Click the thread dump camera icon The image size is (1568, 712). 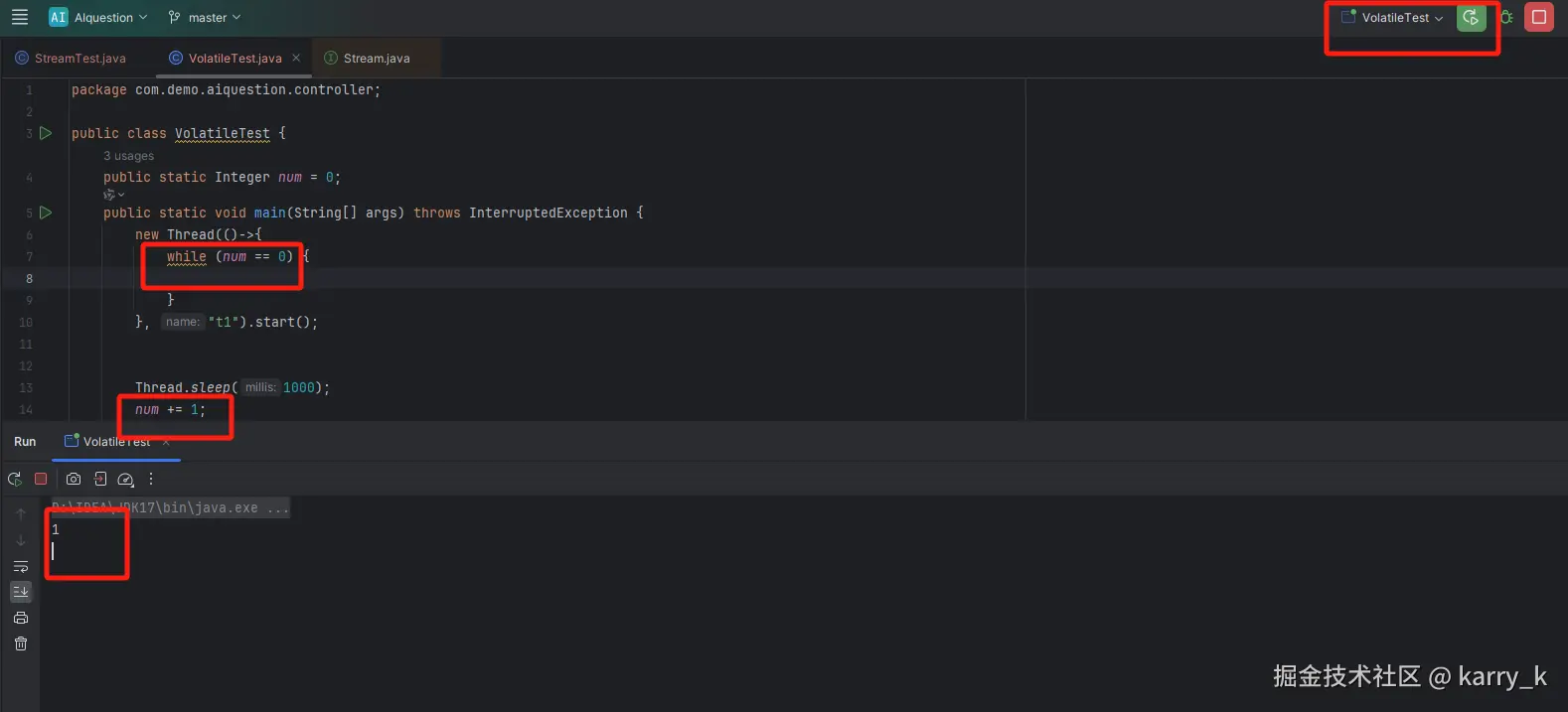[x=74, y=479]
